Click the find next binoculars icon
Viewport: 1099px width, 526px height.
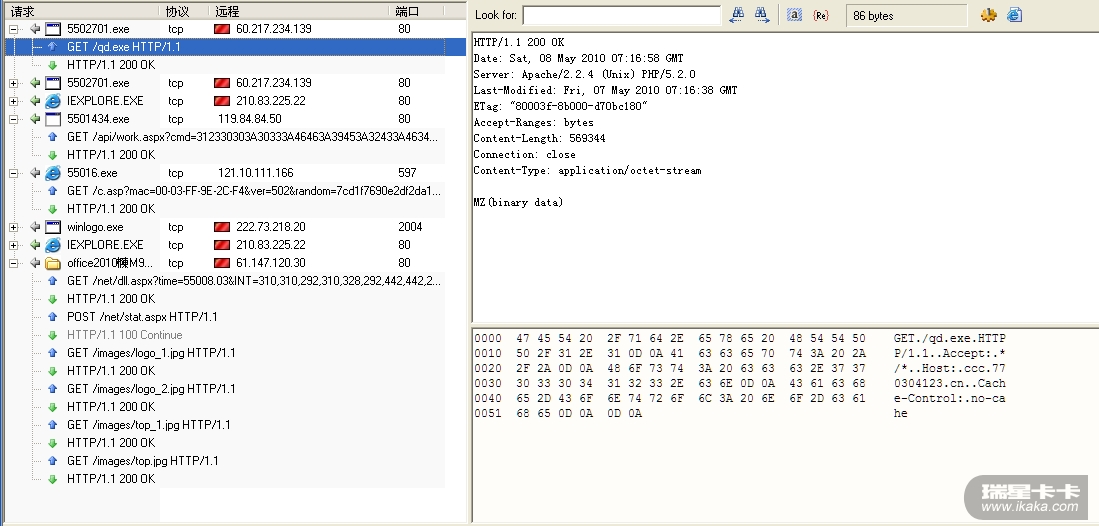tap(762, 15)
